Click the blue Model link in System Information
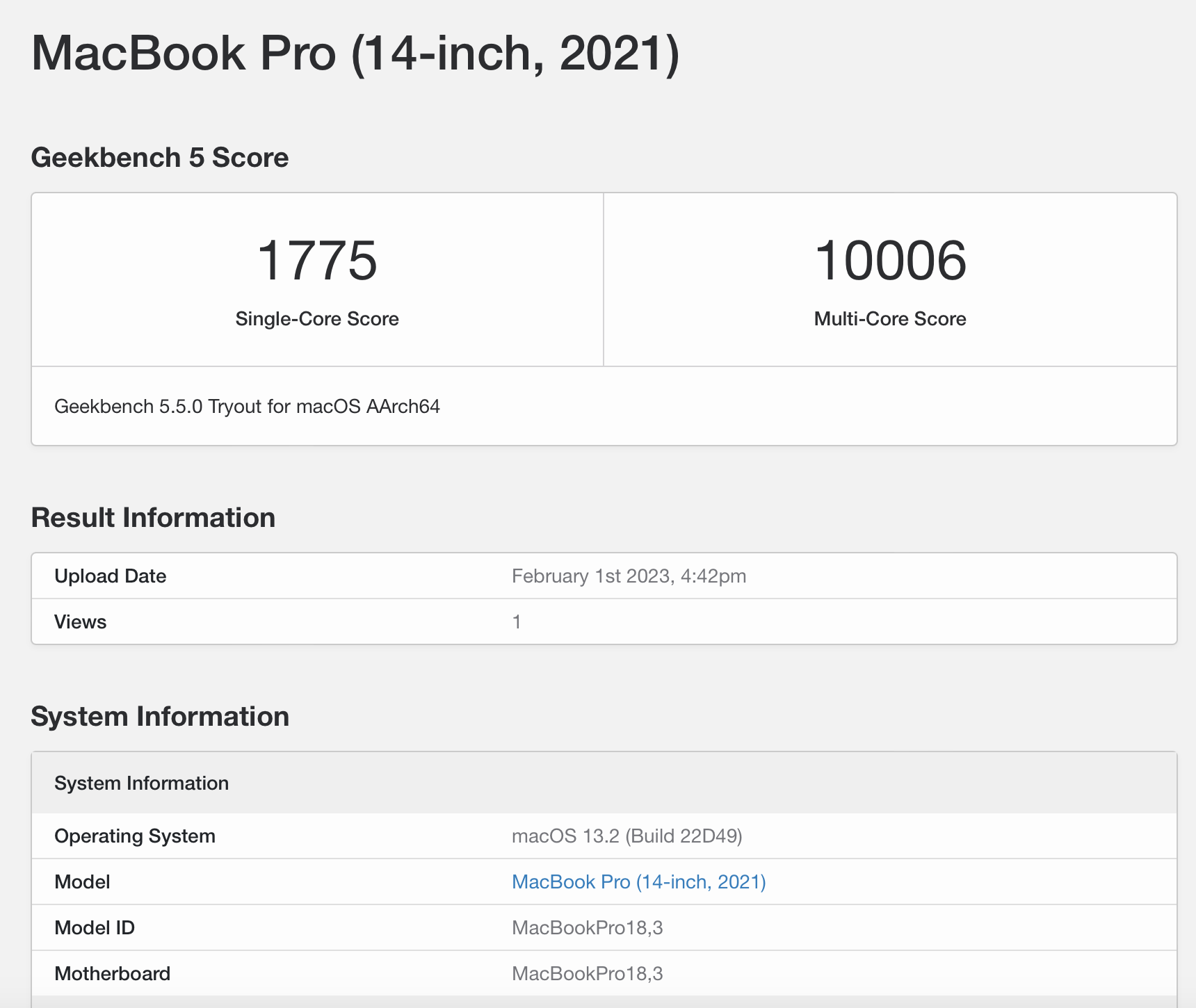The height and width of the screenshot is (1008, 1196). click(638, 881)
